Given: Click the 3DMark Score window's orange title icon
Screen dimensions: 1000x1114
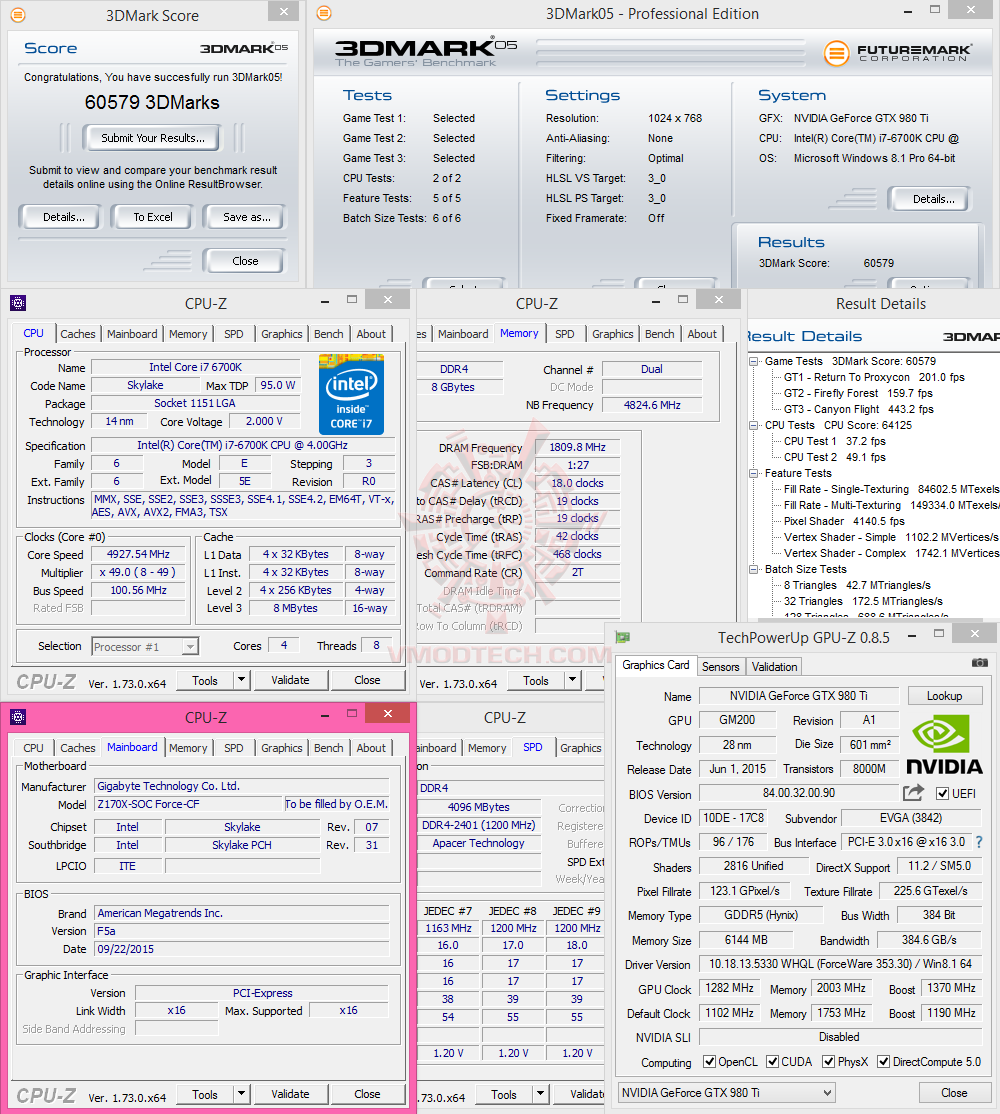Looking at the screenshot, I should (x=18, y=15).
